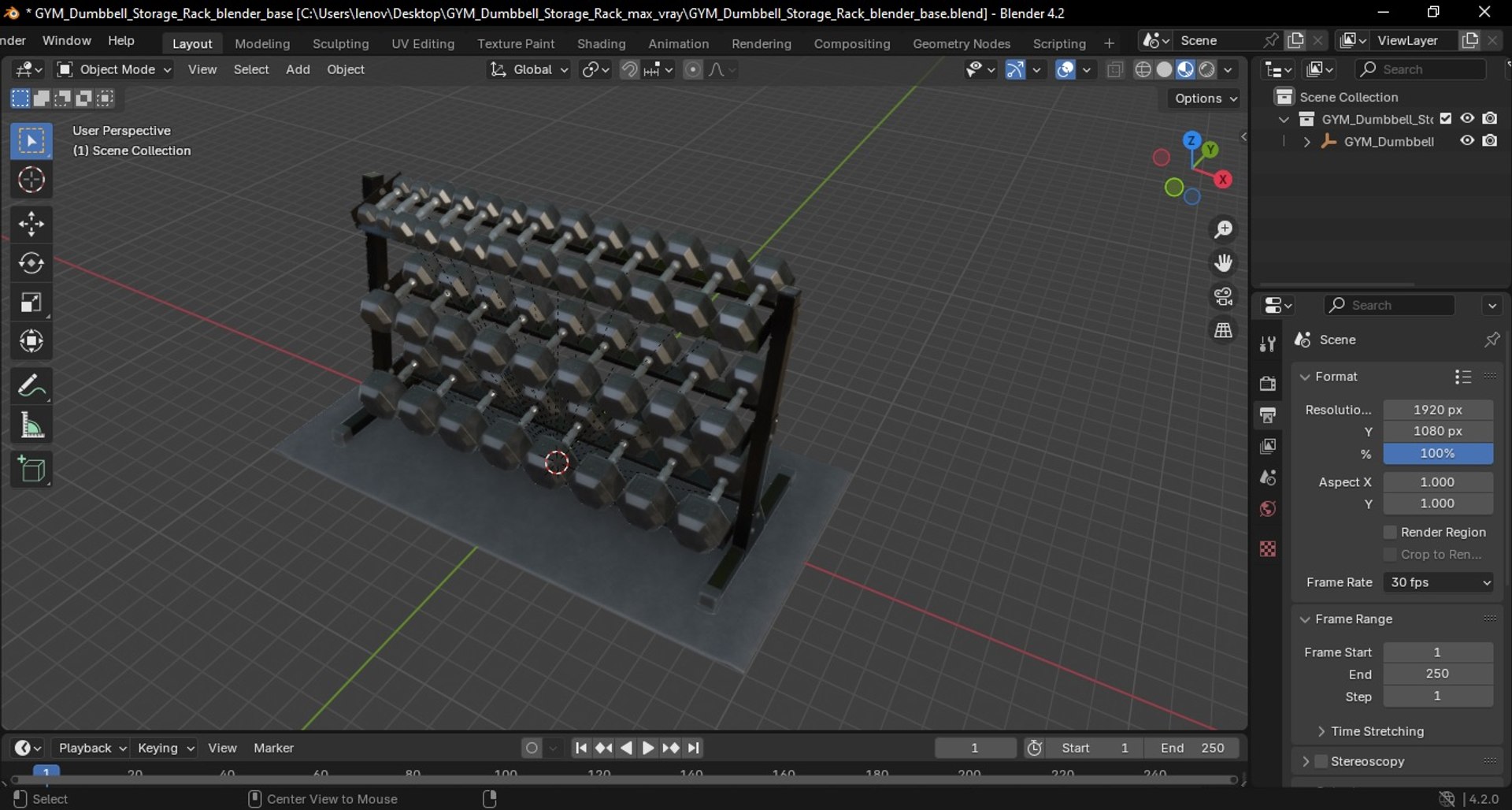Enable Stereoscopy checkbox
This screenshot has height=810, width=1512.
coord(1321,761)
